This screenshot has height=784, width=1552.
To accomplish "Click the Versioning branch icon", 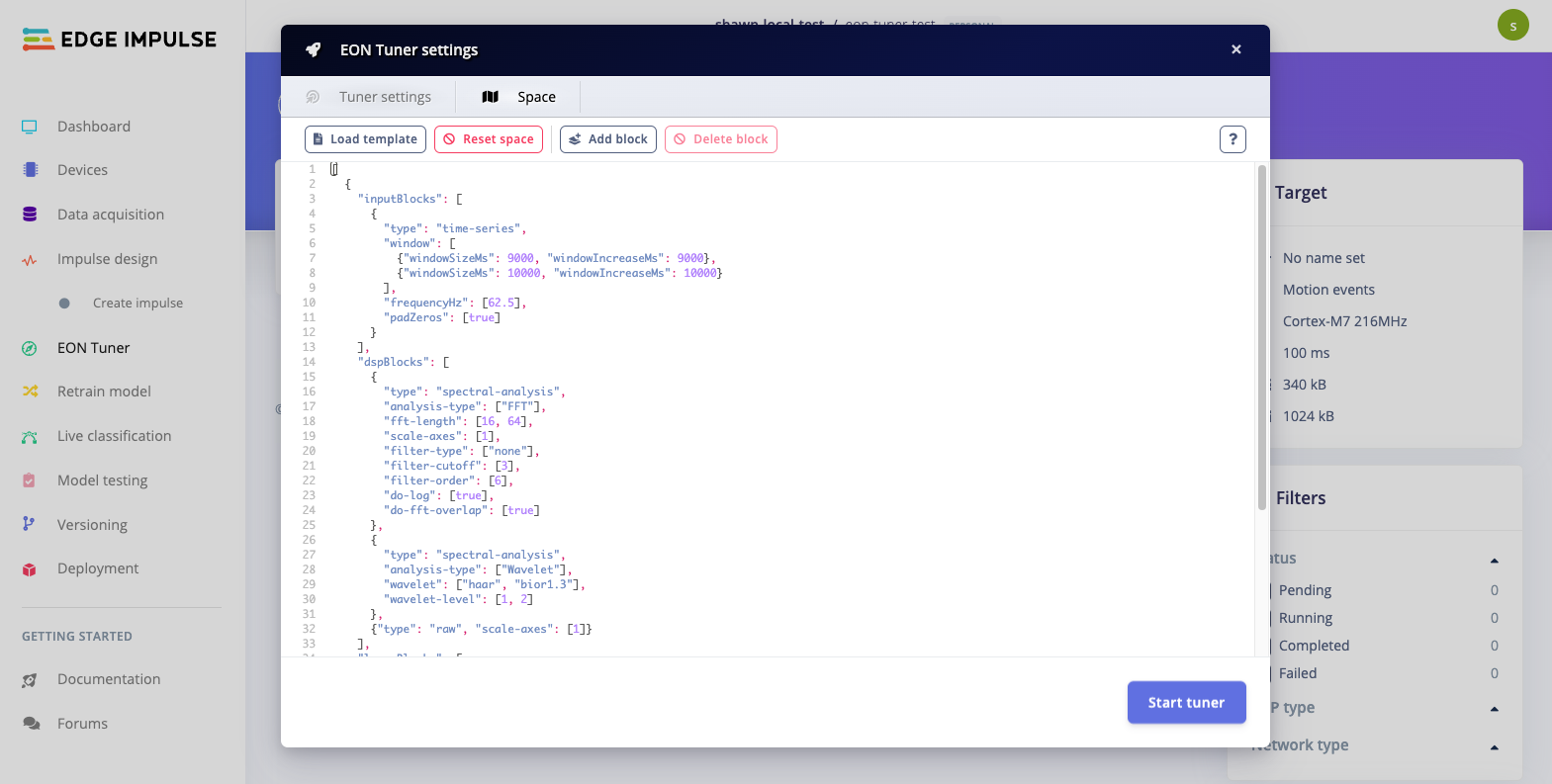I will (30, 524).
